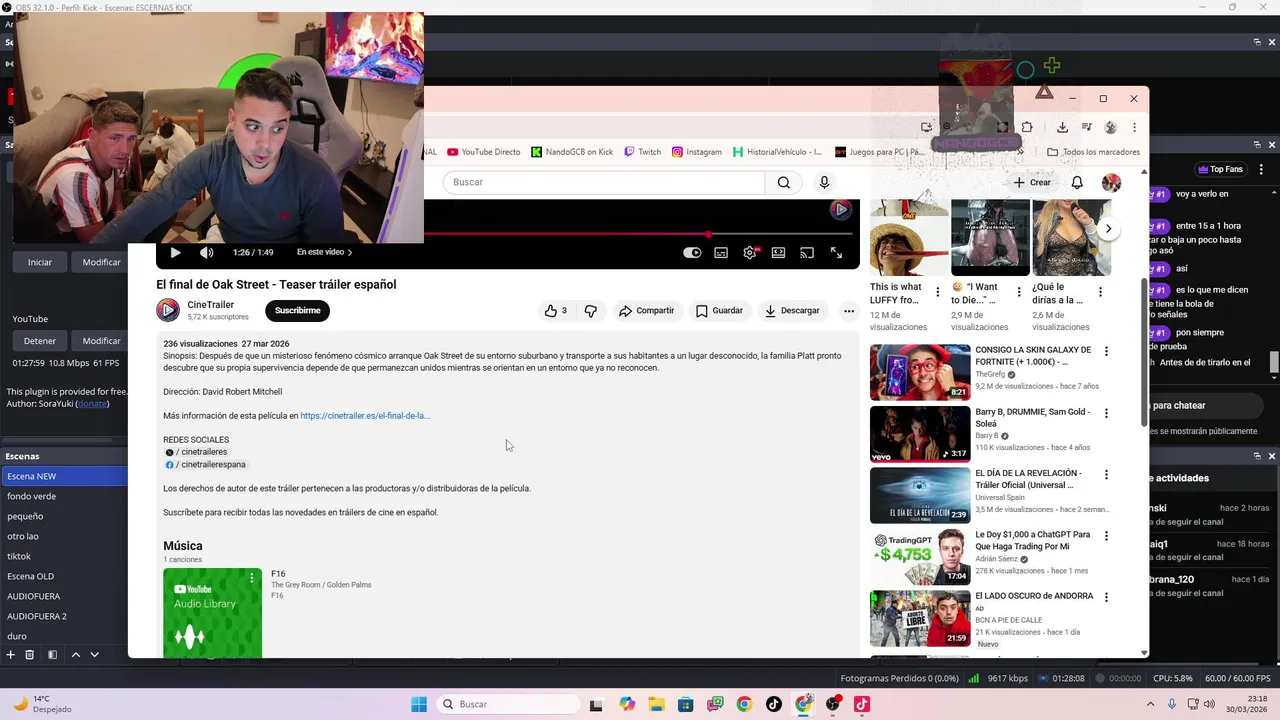Open Windows Start menu
Image resolution: width=1280 pixels, height=720 pixels.
419,704
